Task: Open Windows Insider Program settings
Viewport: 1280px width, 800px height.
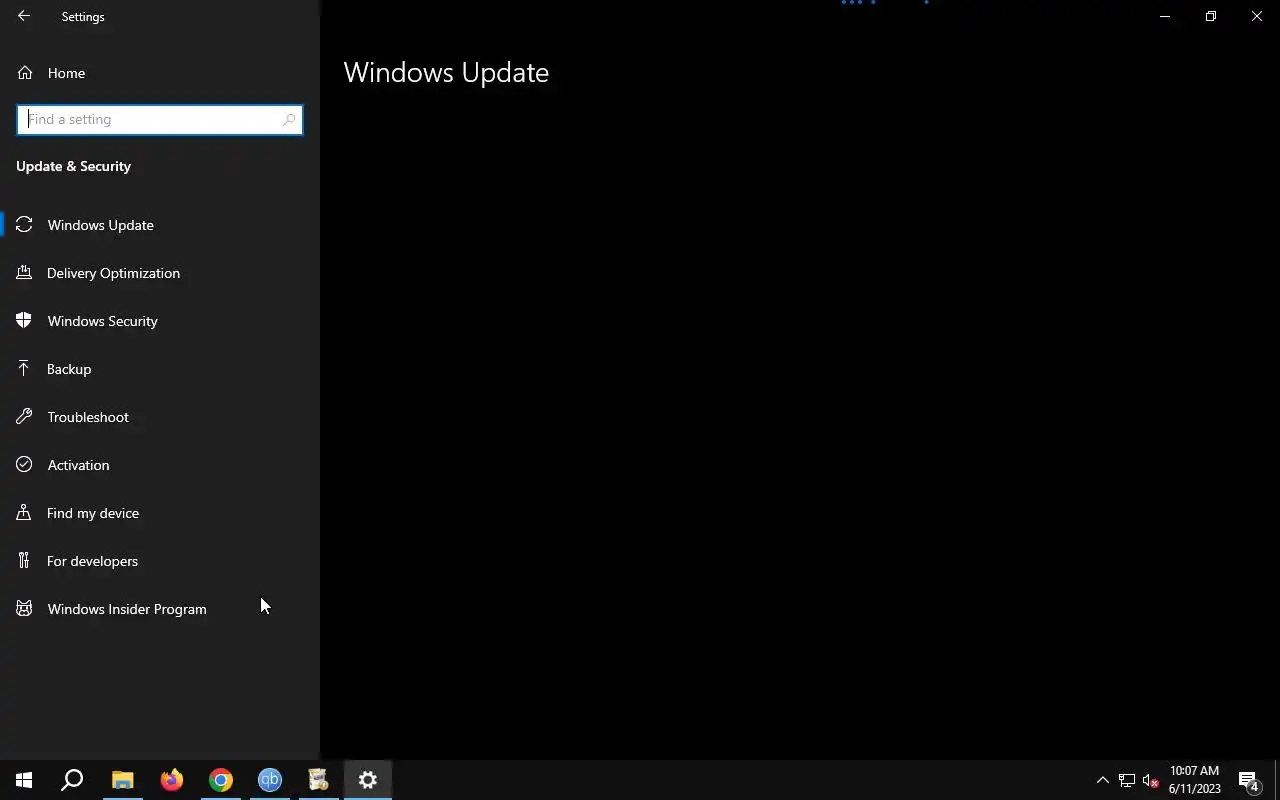Action: (160, 609)
